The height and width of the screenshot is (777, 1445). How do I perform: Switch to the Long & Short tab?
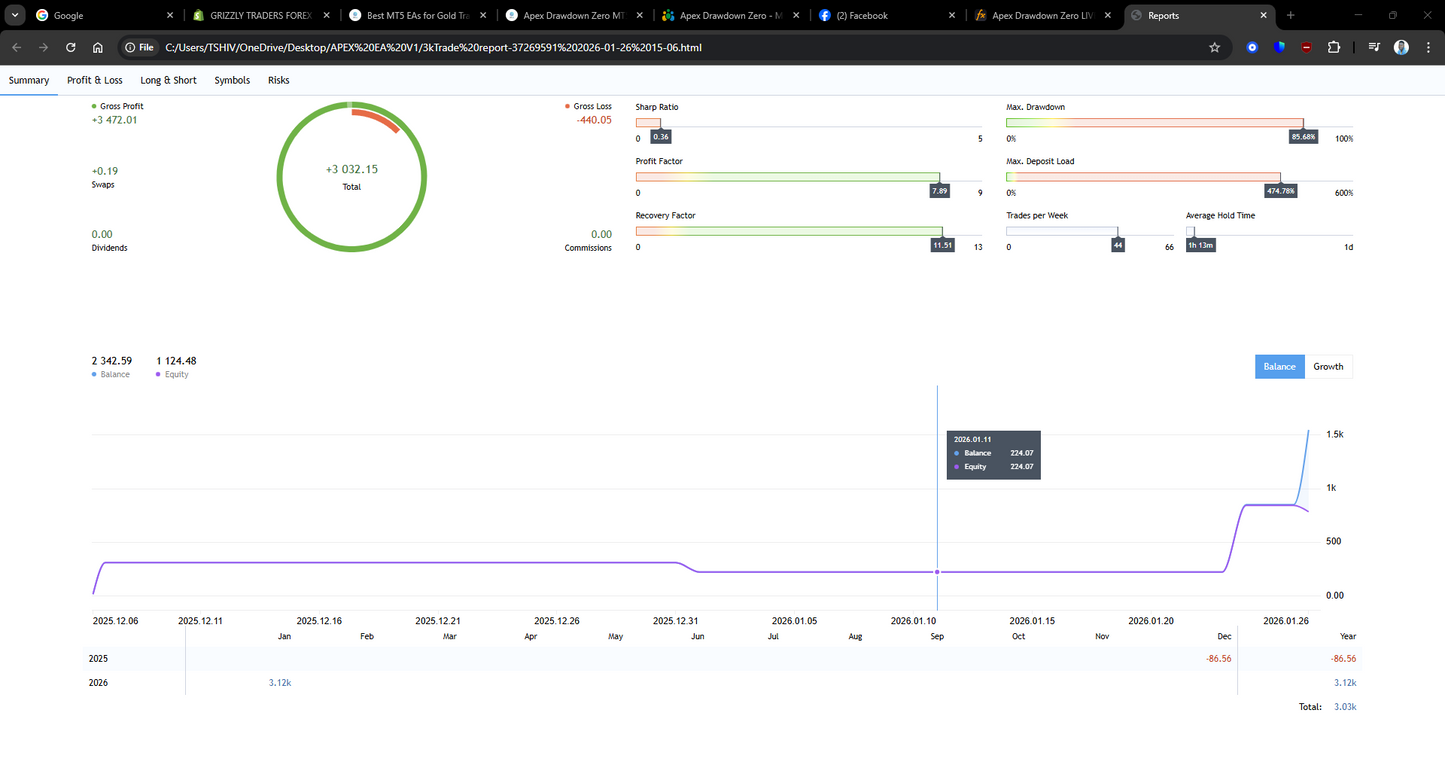[x=168, y=80]
